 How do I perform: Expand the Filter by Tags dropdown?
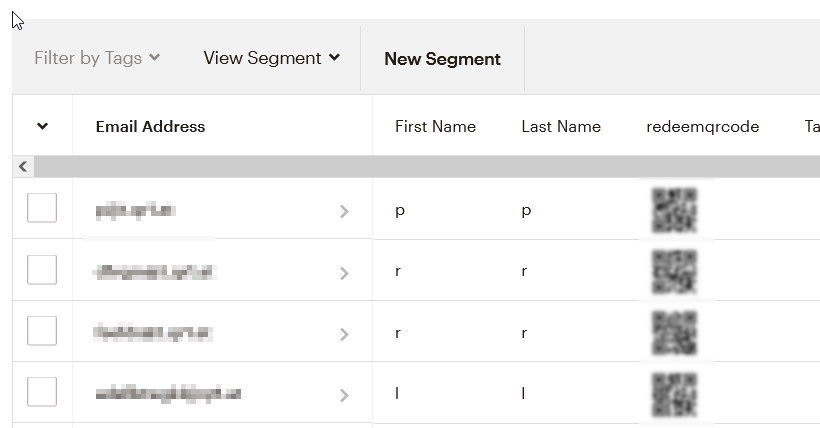click(97, 58)
